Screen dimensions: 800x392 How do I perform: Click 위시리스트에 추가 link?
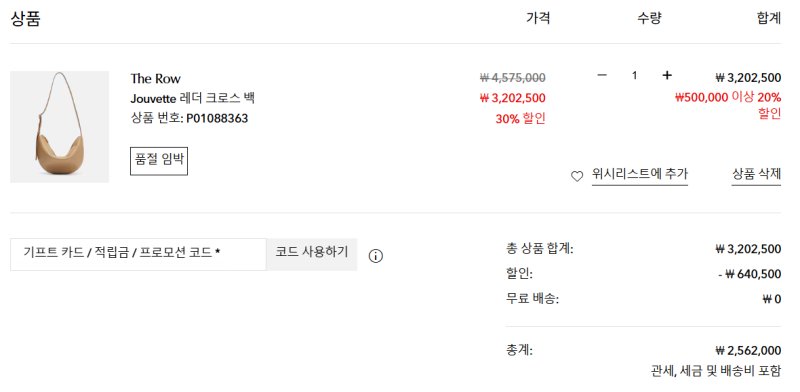pyautogui.click(x=640, y=174)
